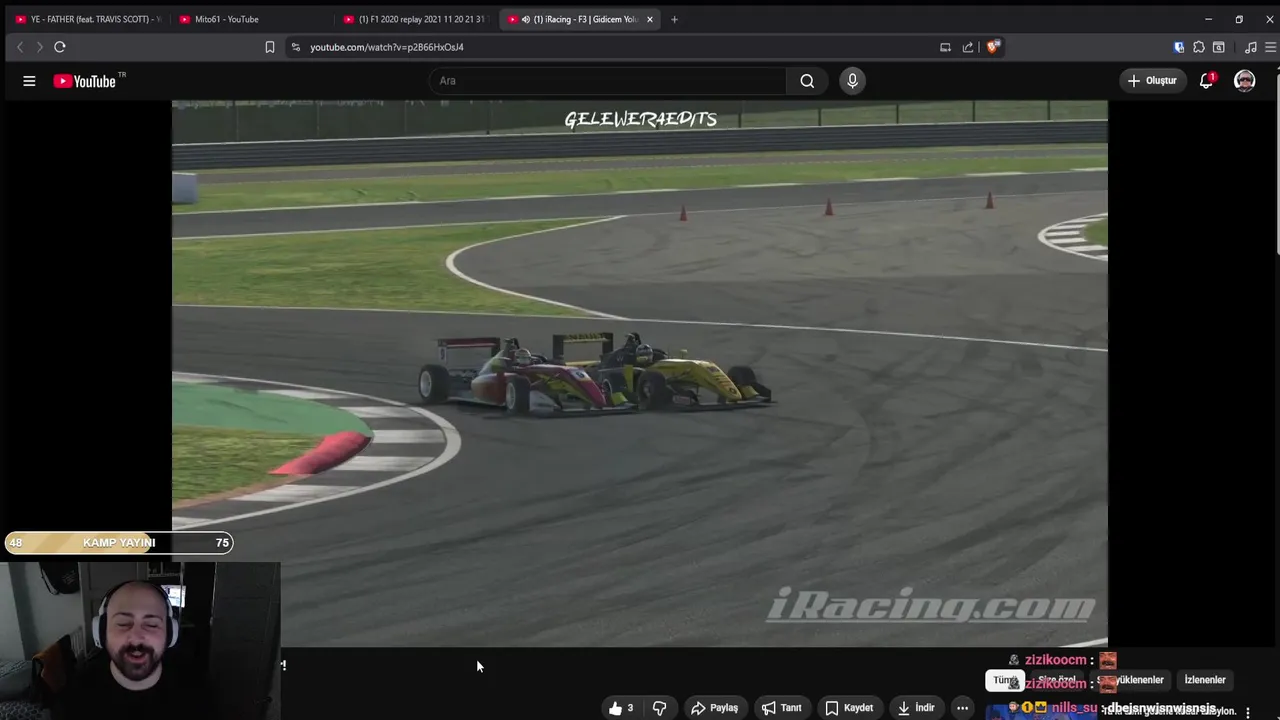This screenshot has height=720, width=1280.
Task: Share this page via address bar icon
Action: tap(968, 47)
